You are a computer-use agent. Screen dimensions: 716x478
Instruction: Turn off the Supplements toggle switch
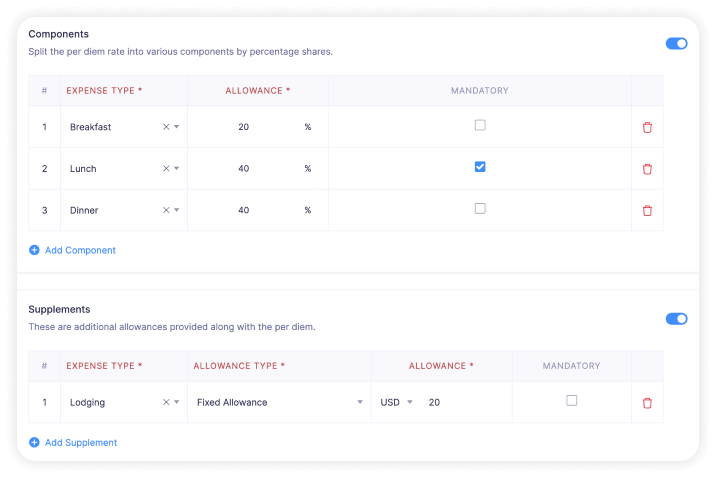tap(677, 319)
